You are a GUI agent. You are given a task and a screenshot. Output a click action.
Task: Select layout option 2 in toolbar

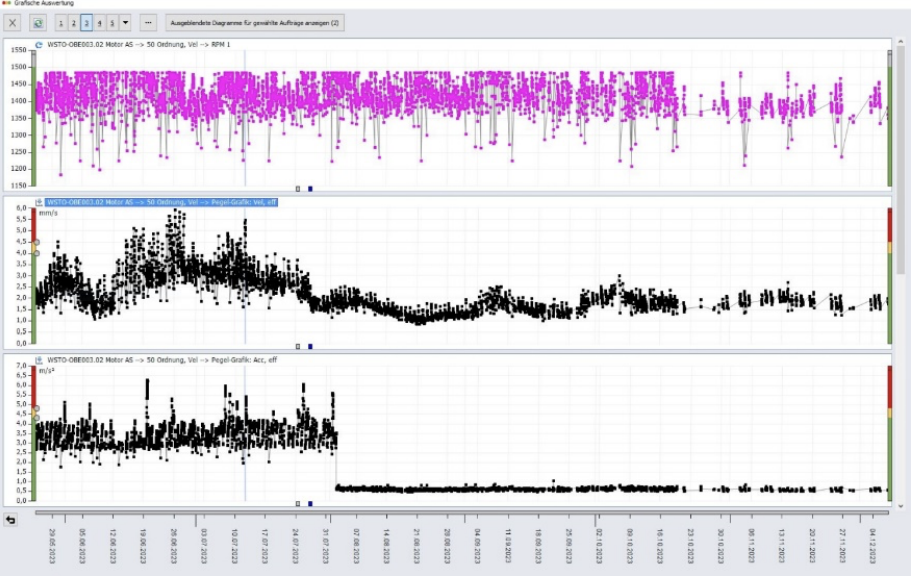tap(74, 22)
